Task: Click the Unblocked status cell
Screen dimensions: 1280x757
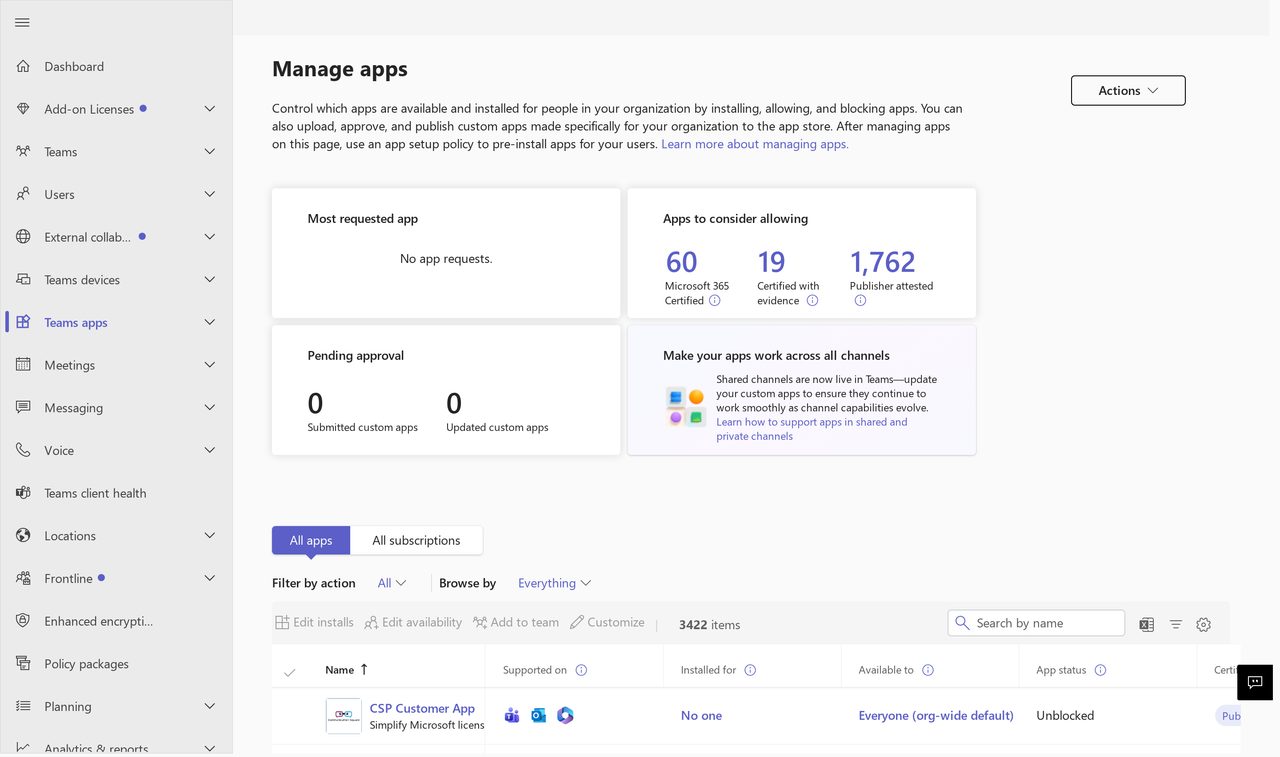Action: tap(1065, 716)
